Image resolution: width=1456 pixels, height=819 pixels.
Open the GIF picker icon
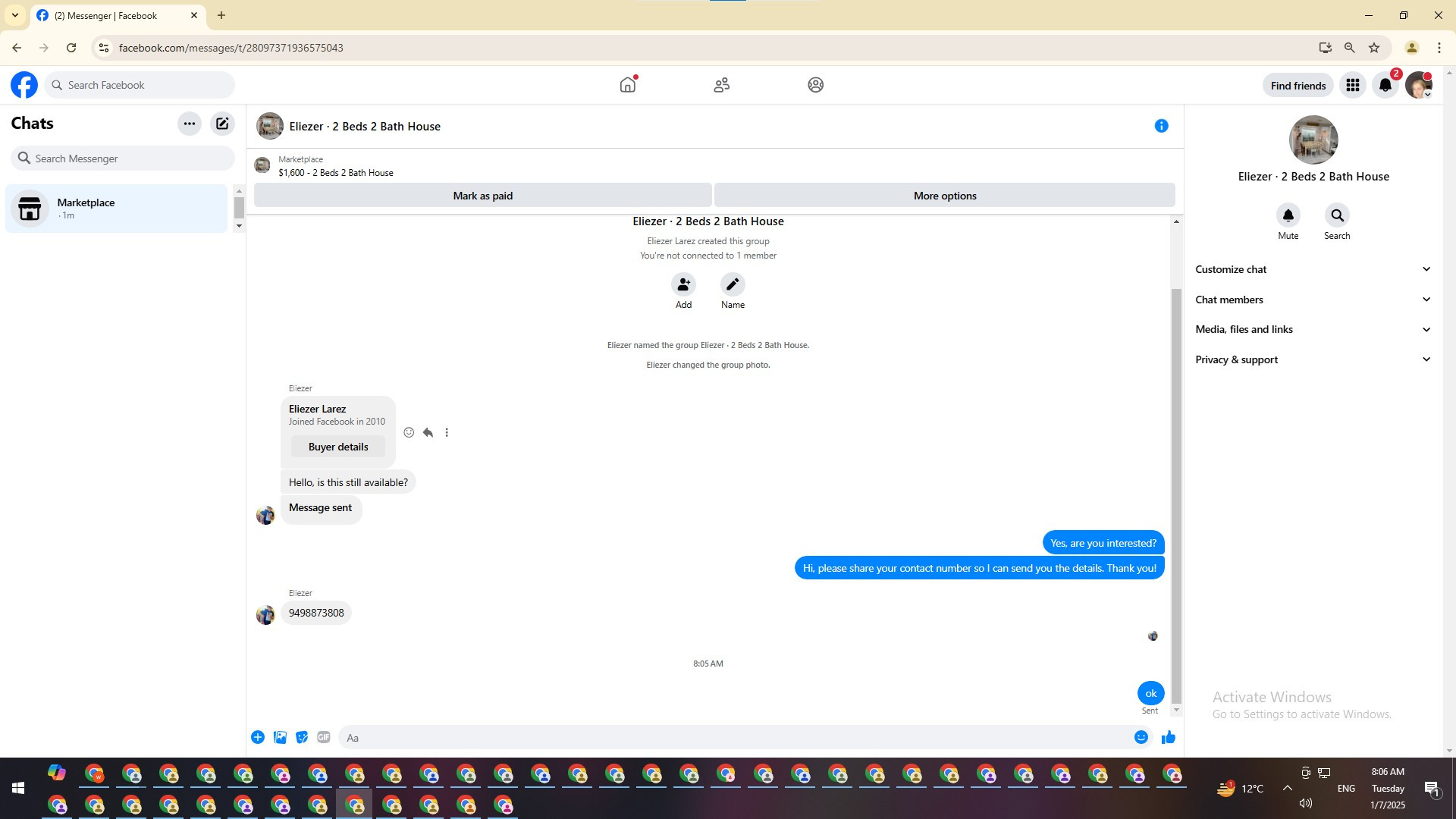[324, 737]
